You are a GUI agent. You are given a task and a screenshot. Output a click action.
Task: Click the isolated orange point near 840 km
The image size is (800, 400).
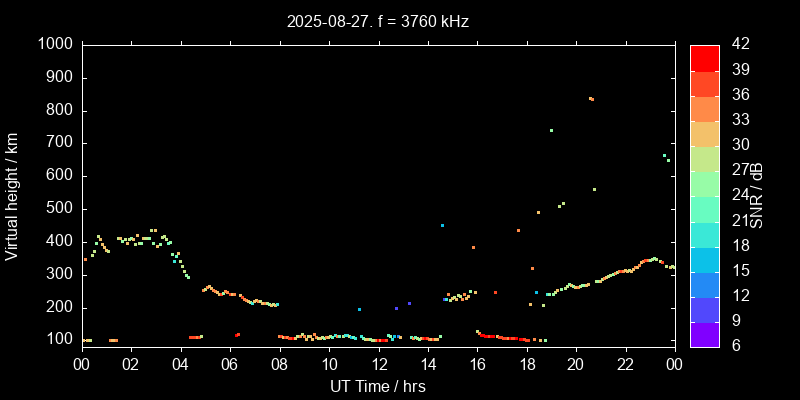(591, 98)
